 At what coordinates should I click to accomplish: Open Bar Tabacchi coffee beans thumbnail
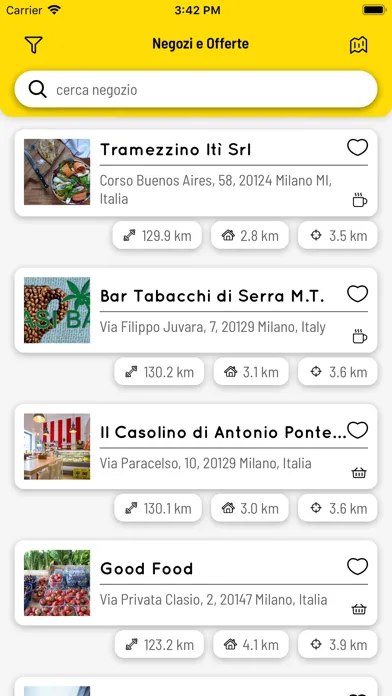tap(57, 310)
